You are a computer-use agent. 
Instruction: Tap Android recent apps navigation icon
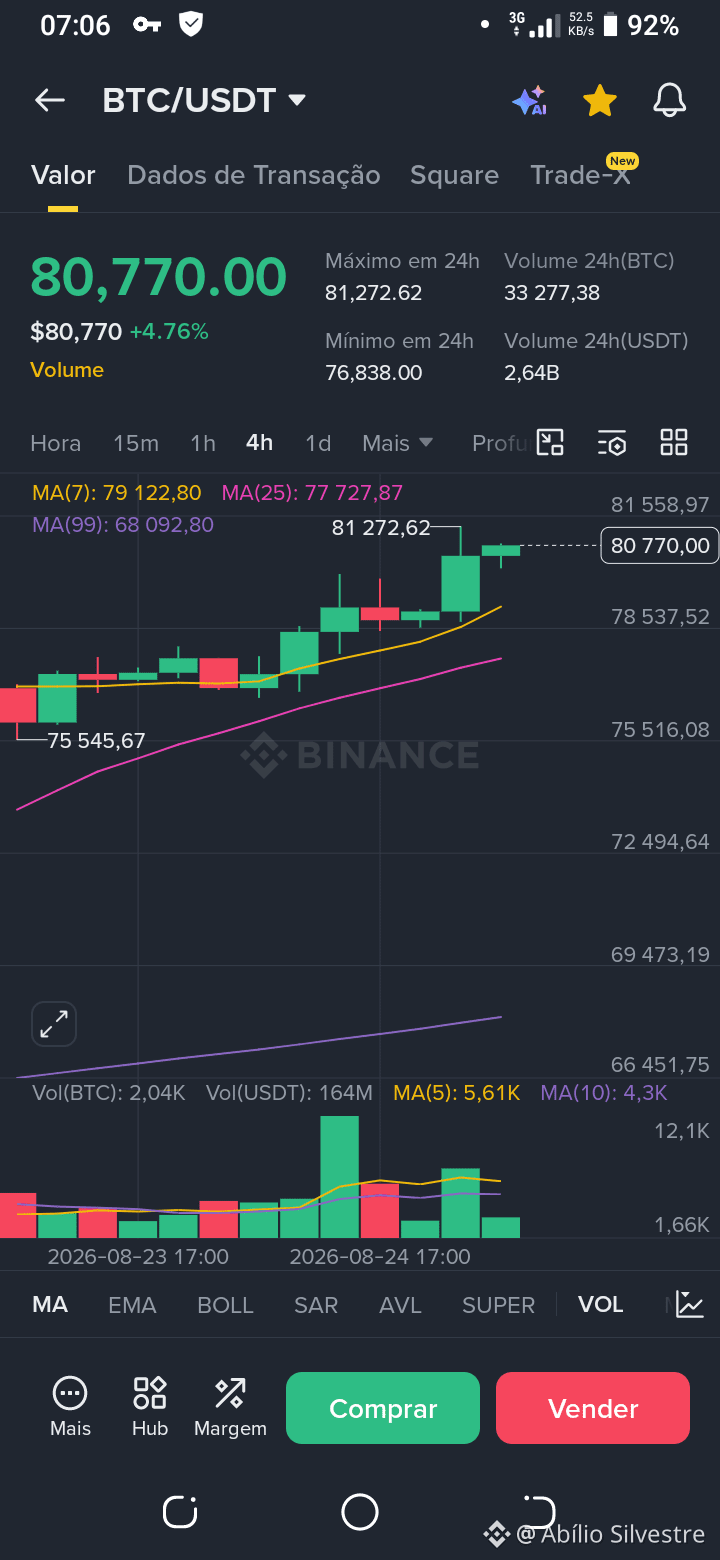(180, 1512)
